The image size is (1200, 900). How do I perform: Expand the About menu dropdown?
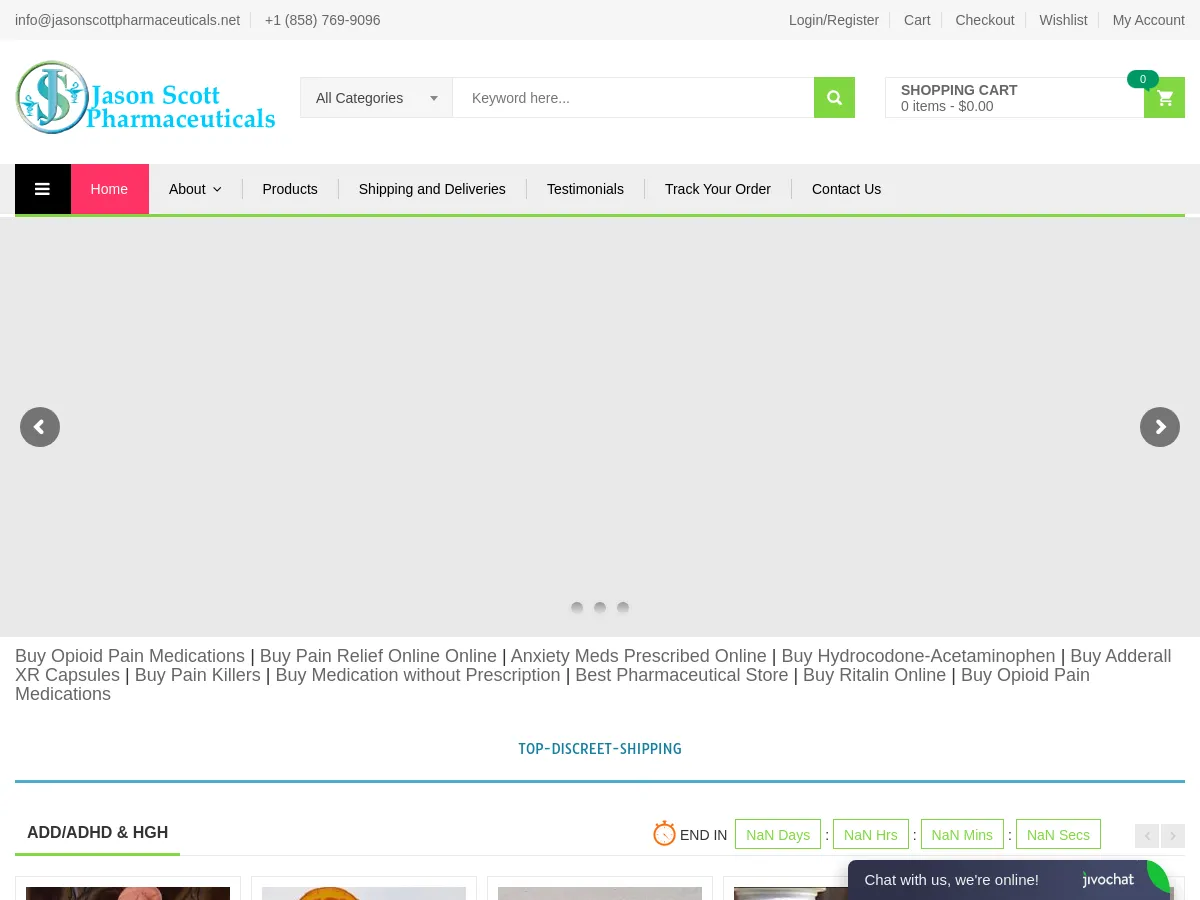[195, 189]
